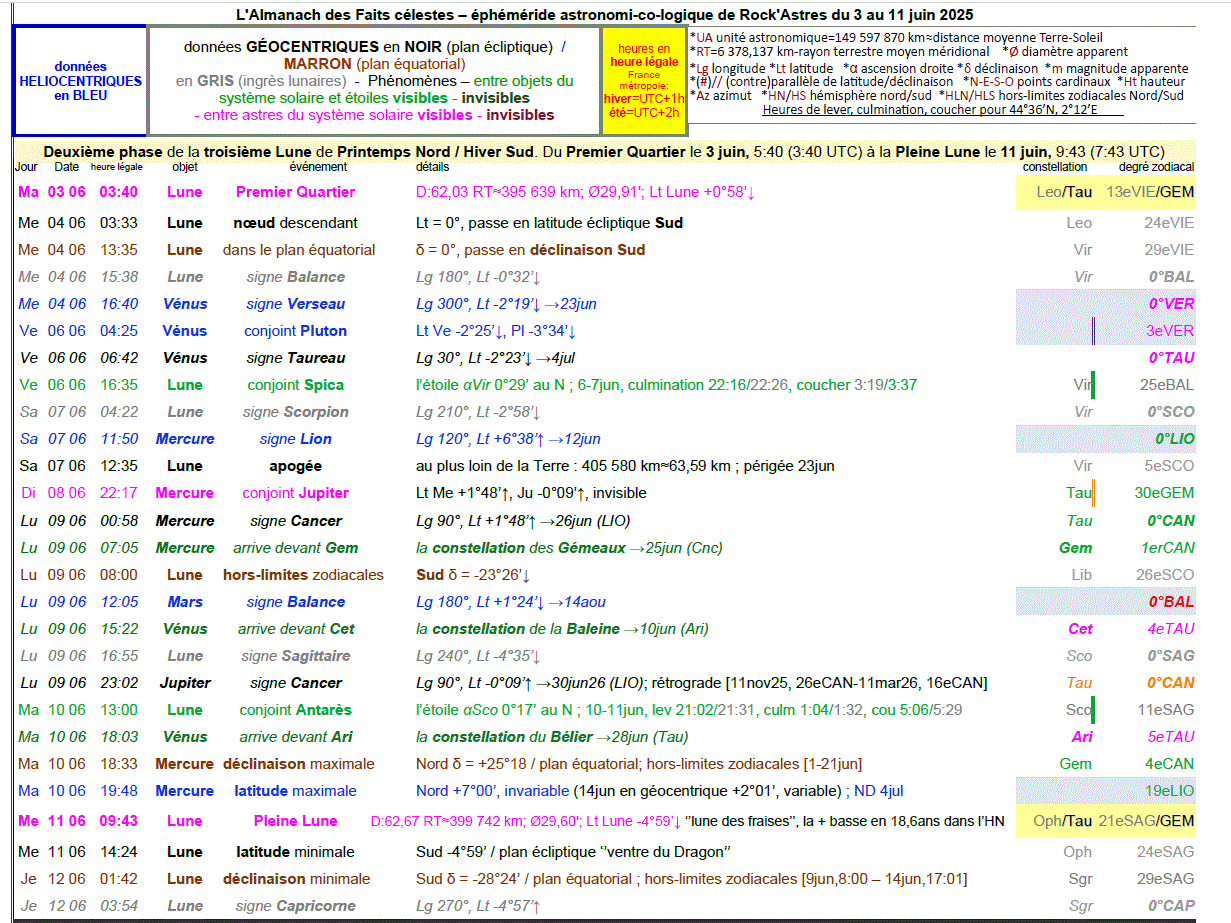
Task: Click the "Mars" object name
Action: point(185,602)
